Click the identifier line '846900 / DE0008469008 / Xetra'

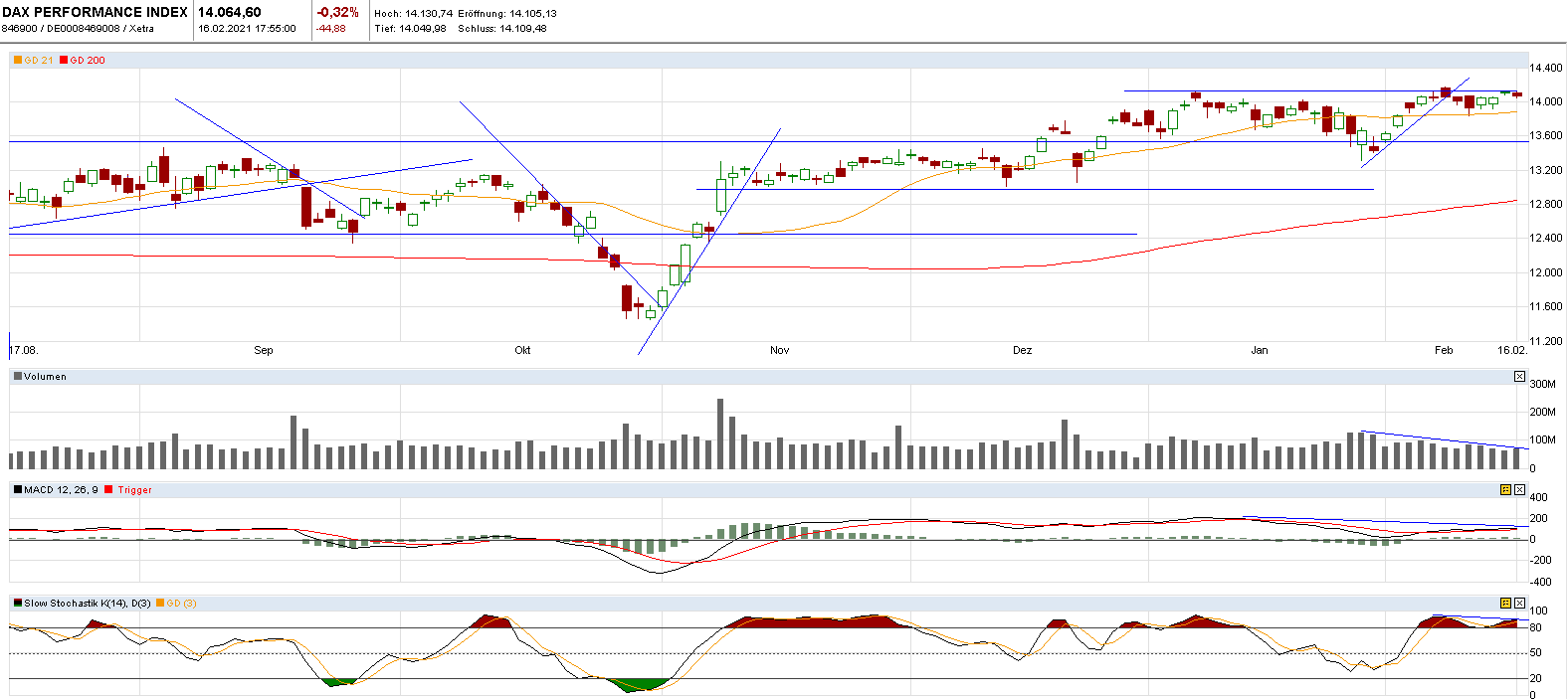click(x=78, y=28)
